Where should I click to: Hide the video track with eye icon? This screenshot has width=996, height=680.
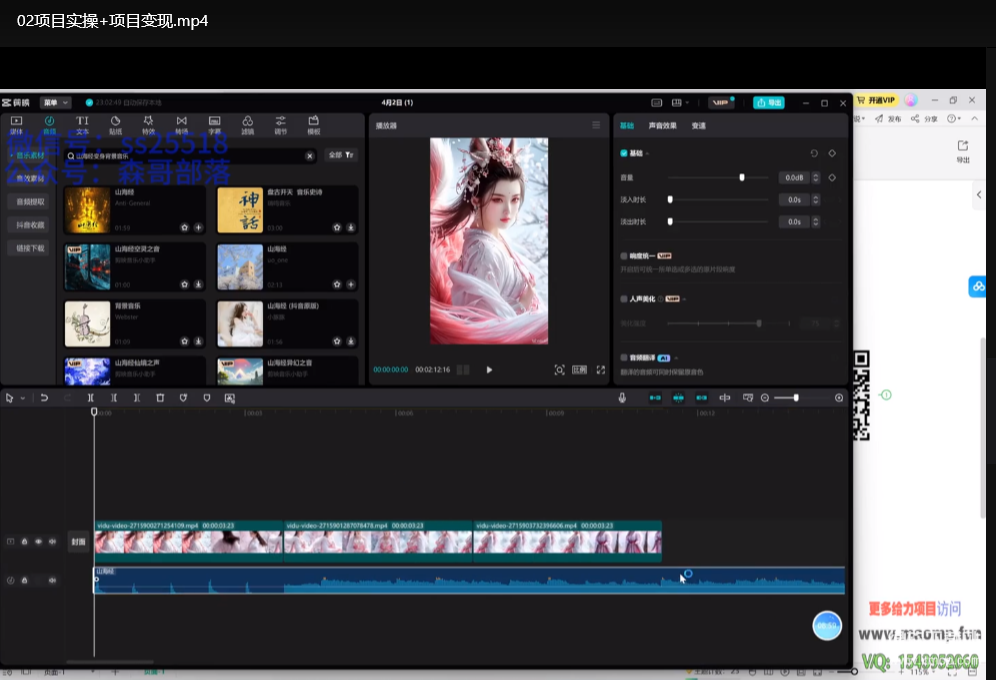click(x=39, y=542)
